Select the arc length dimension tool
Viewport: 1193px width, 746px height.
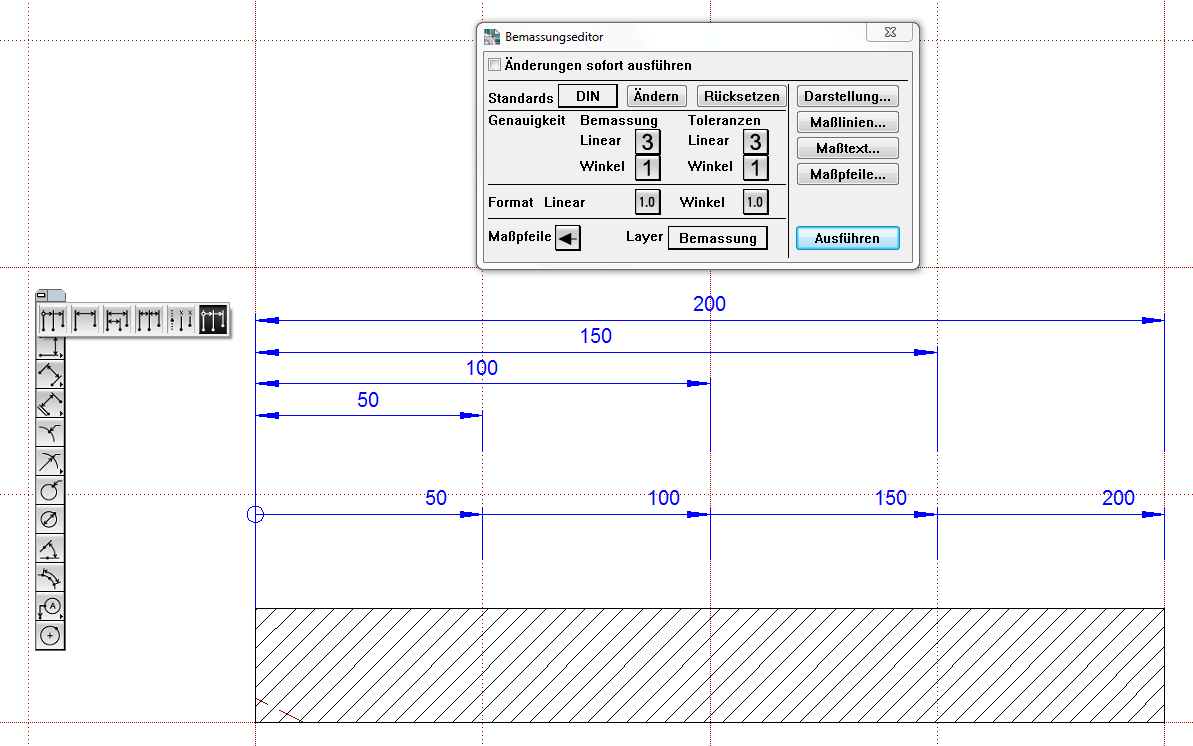point(50,577)
